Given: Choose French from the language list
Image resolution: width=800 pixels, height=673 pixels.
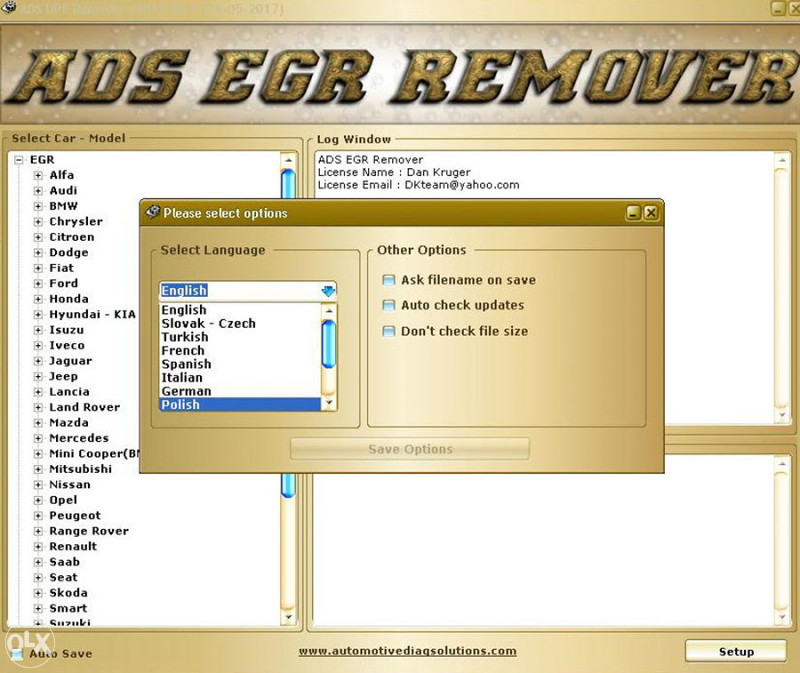Looking at the screenshot, I should coord(183,351).
